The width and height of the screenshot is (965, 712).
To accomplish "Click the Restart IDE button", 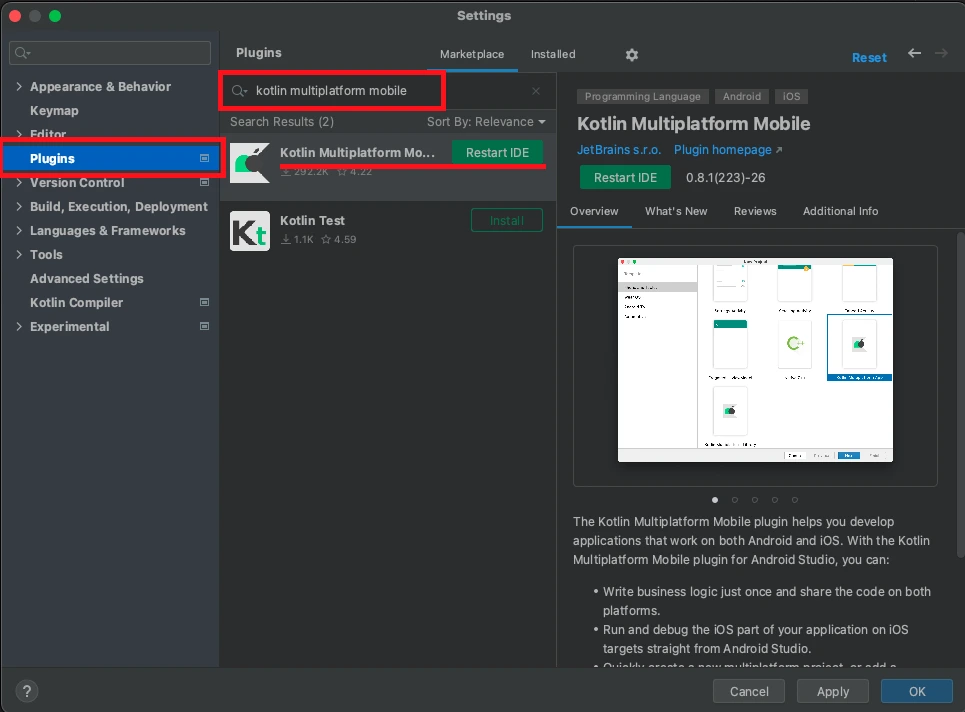I will 497,152.
